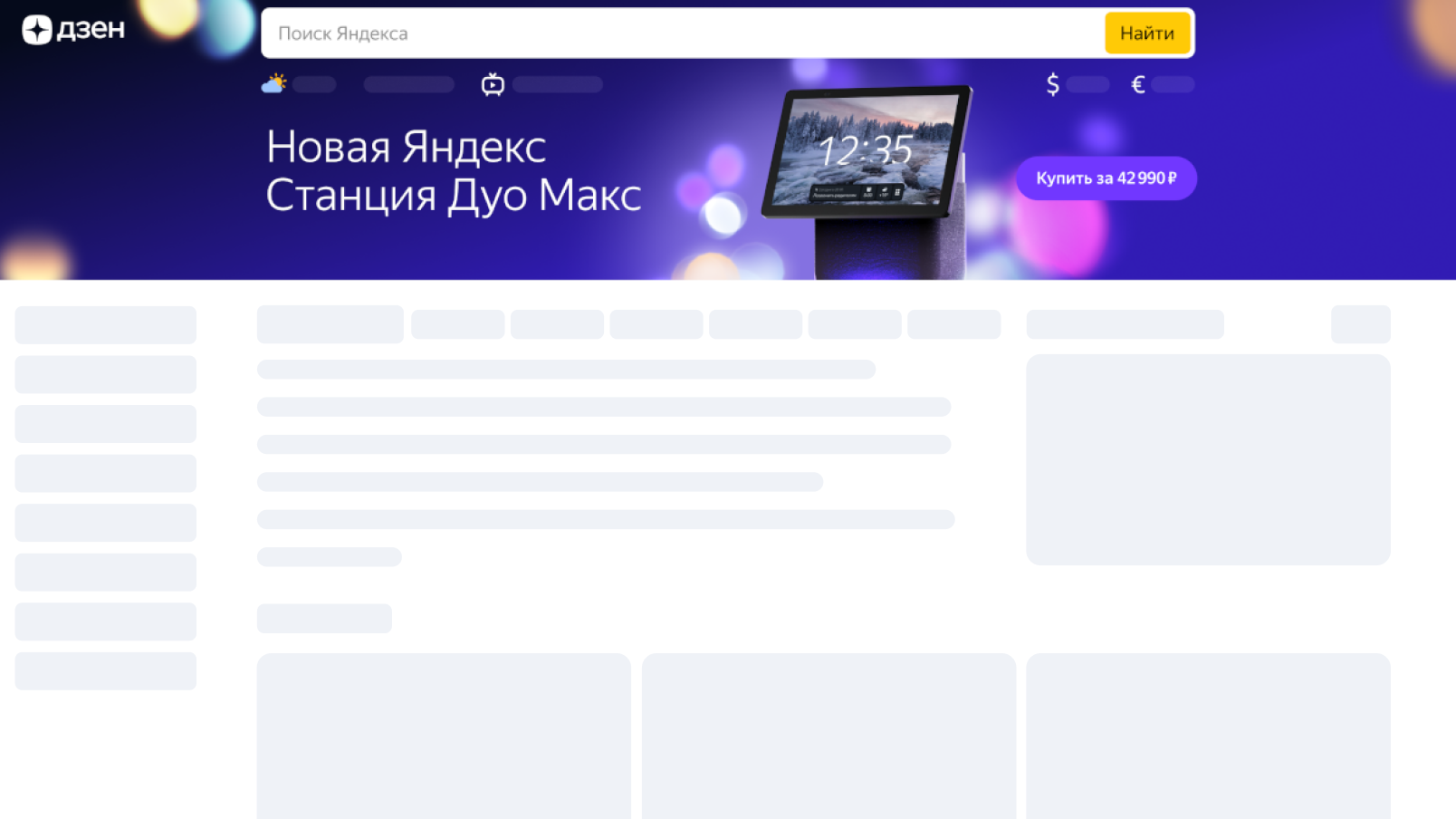Open the large widget card on the right
The width and height of the screenshot is (1456, 819).
[1208, 459]
